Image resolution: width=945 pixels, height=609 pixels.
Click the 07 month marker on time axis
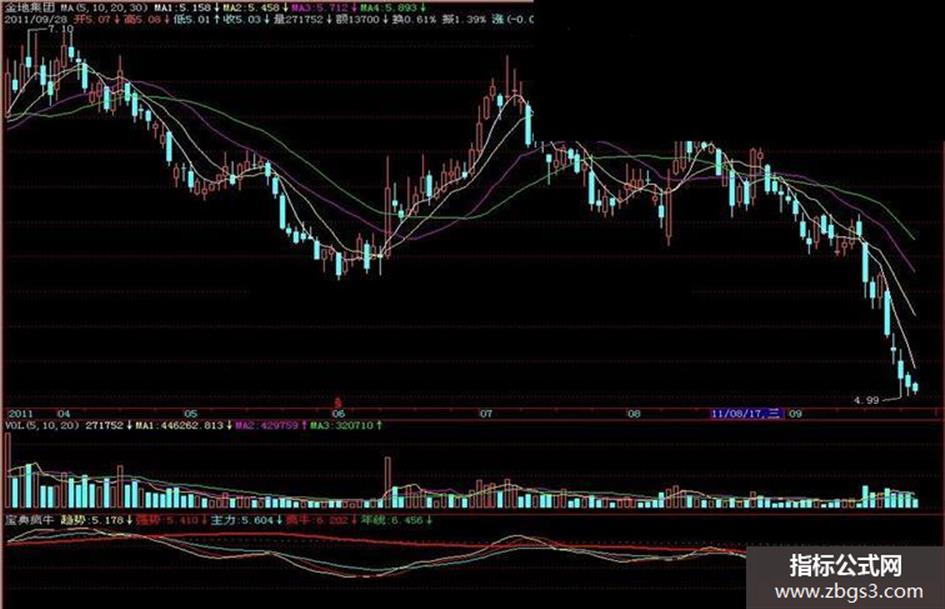486,414
